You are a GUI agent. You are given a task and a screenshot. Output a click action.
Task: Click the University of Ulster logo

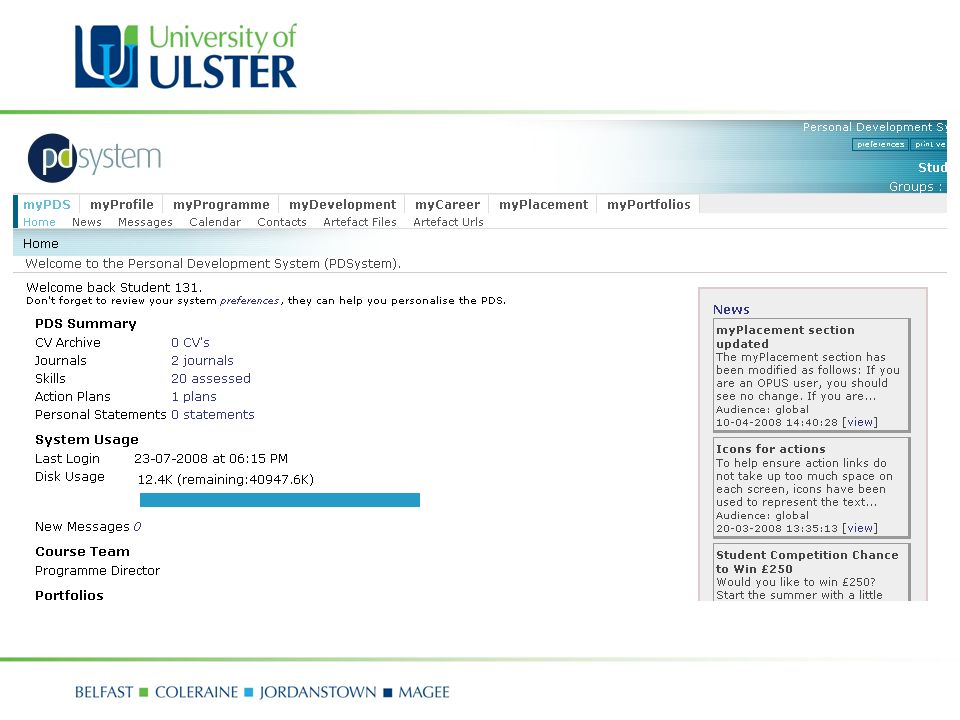tap(186, 56)
